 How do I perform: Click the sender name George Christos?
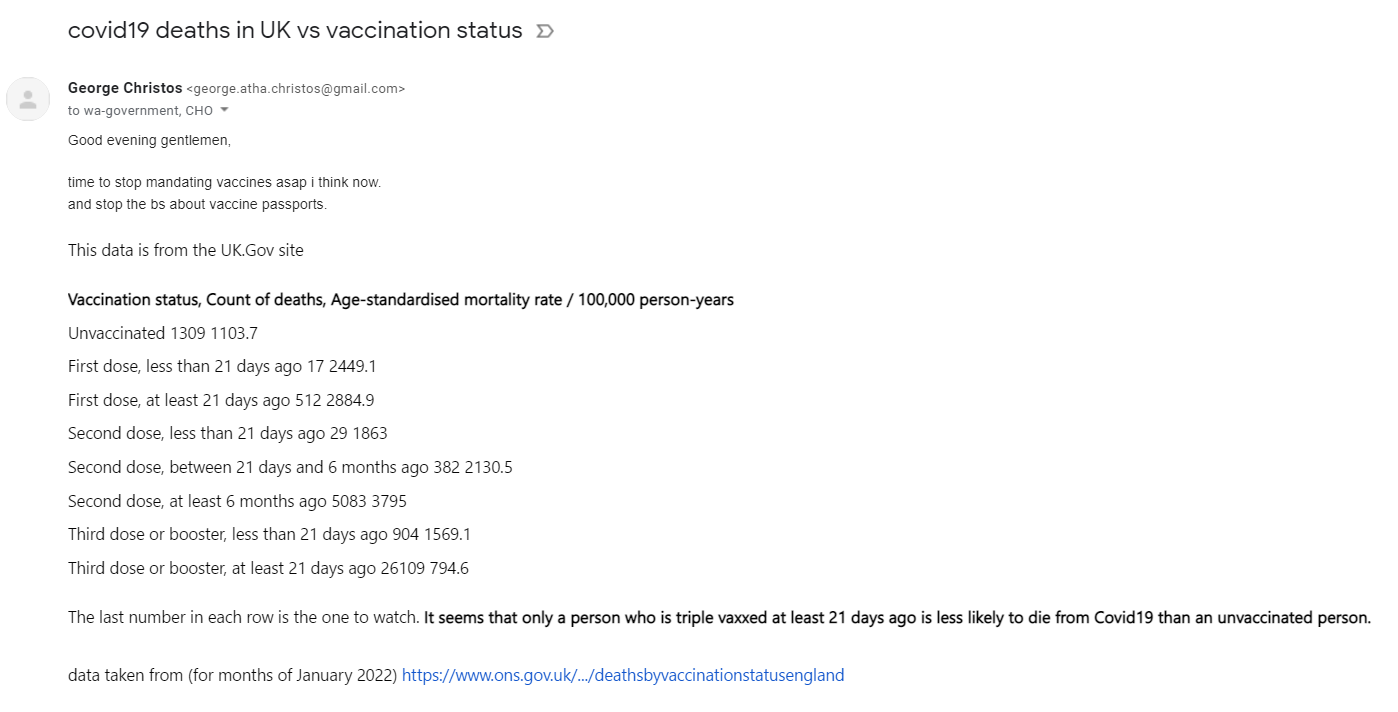[125, 88]
